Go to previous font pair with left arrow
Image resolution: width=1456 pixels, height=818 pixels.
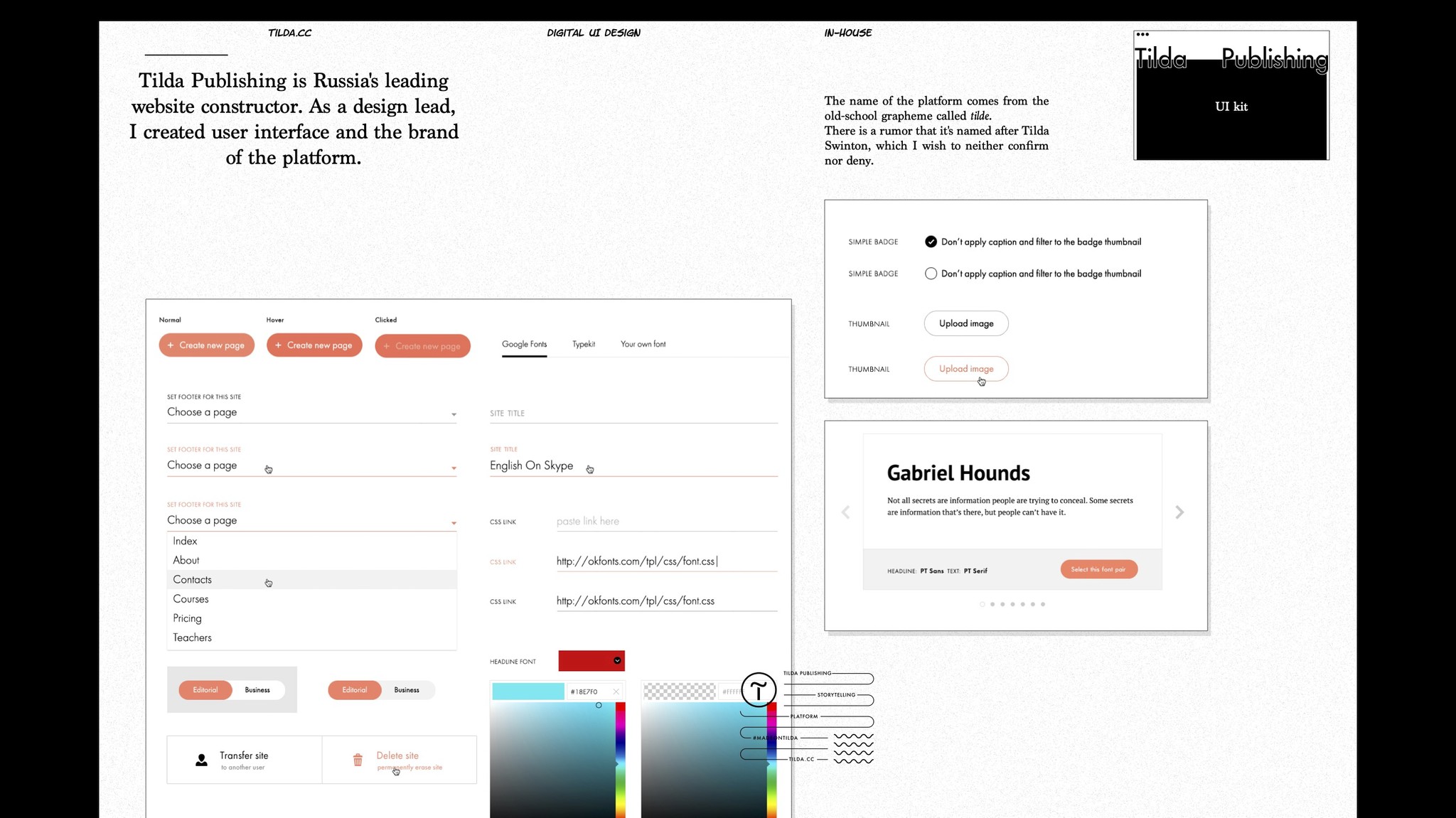point(845,512)
